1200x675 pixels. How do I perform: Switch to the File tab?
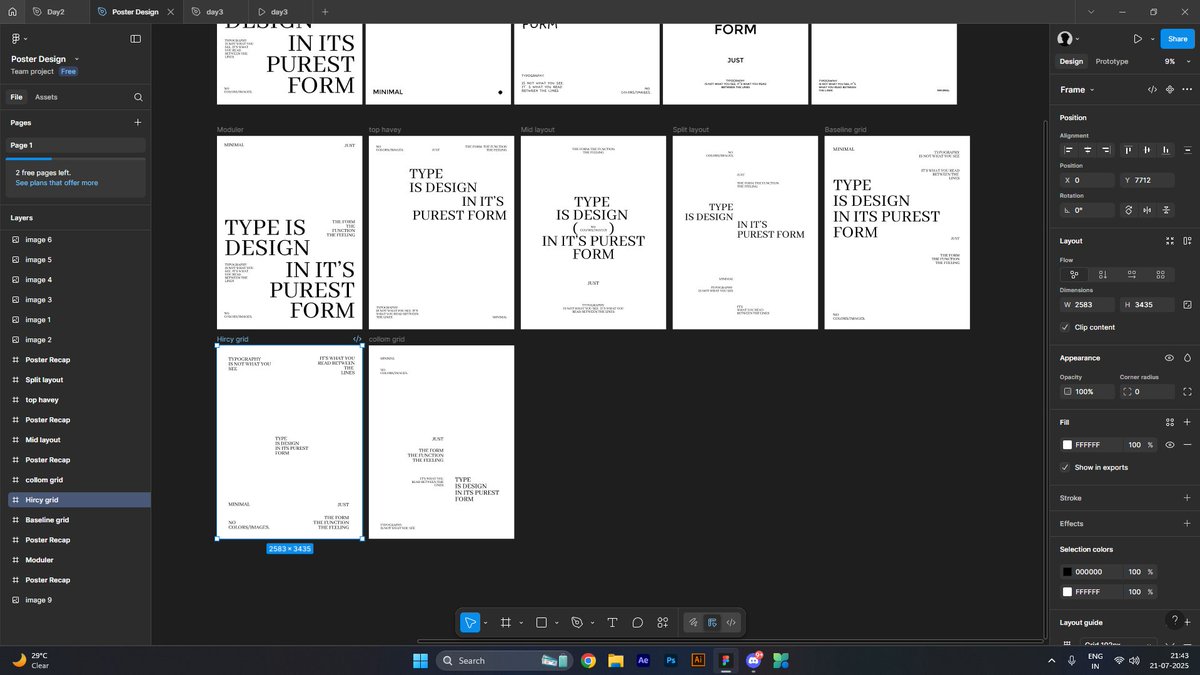pyautogui.click(x=16, y=97)
